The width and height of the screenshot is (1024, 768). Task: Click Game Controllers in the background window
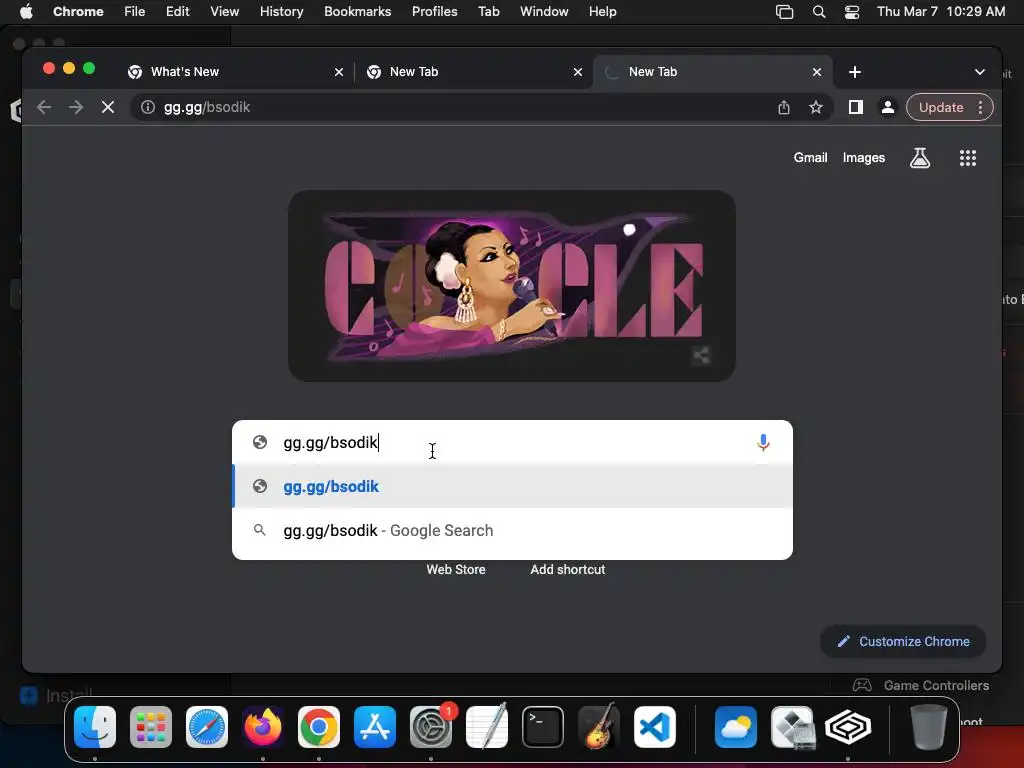(x=936, y=686)
